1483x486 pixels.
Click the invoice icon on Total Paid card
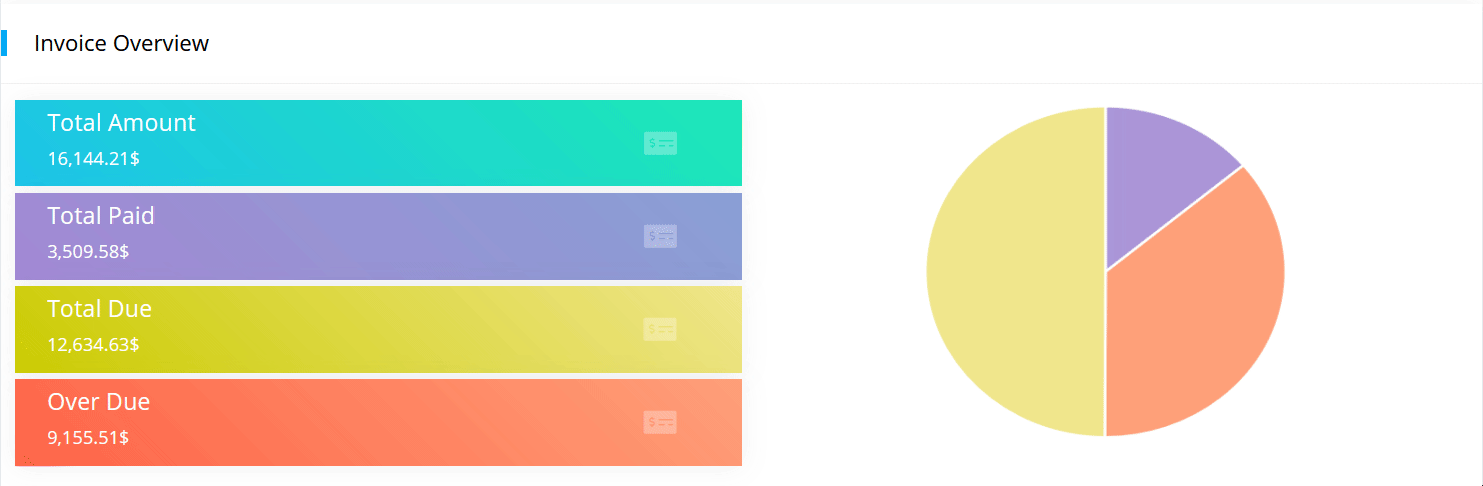pyautogui.click(x=660, y=236)
